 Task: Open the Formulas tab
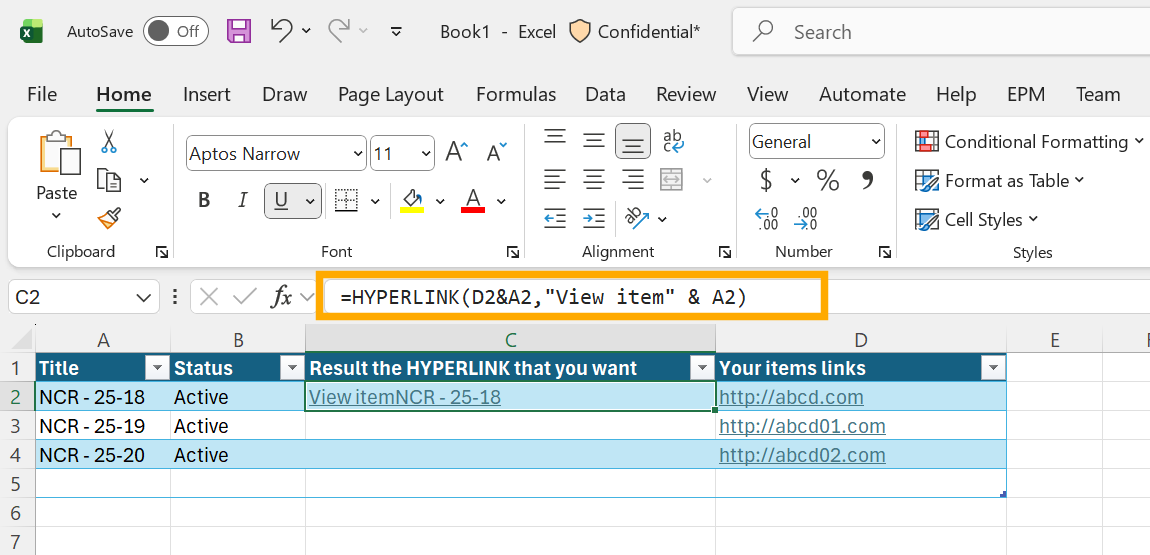click(516, 95)
